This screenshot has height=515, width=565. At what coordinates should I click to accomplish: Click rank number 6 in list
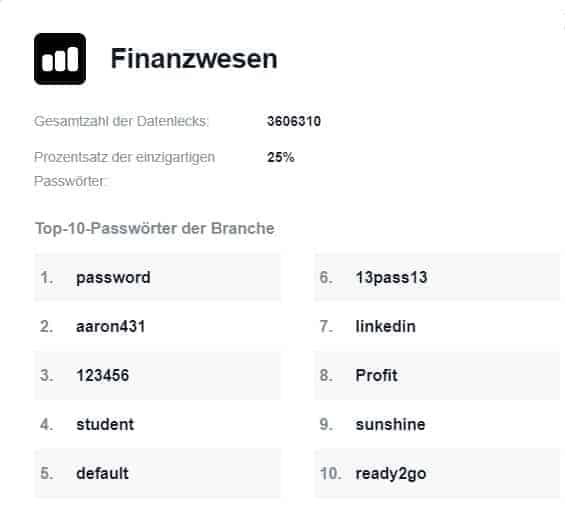pos(326,278)
